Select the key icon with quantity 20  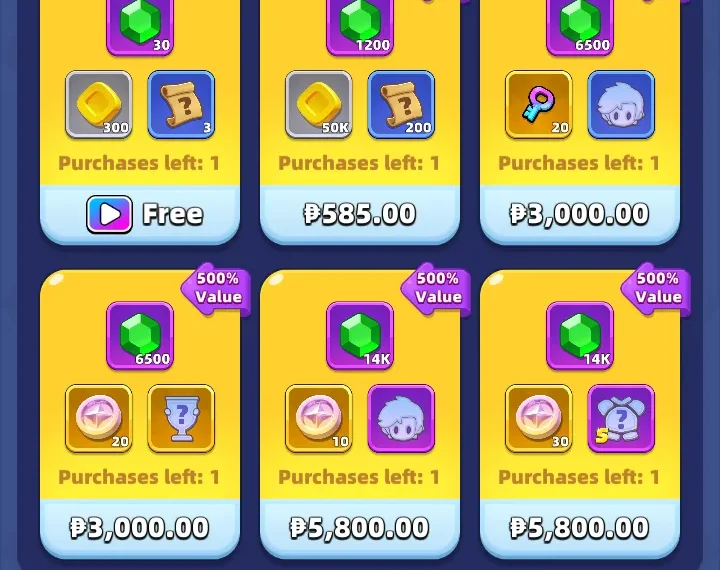[x=539, y=105]
